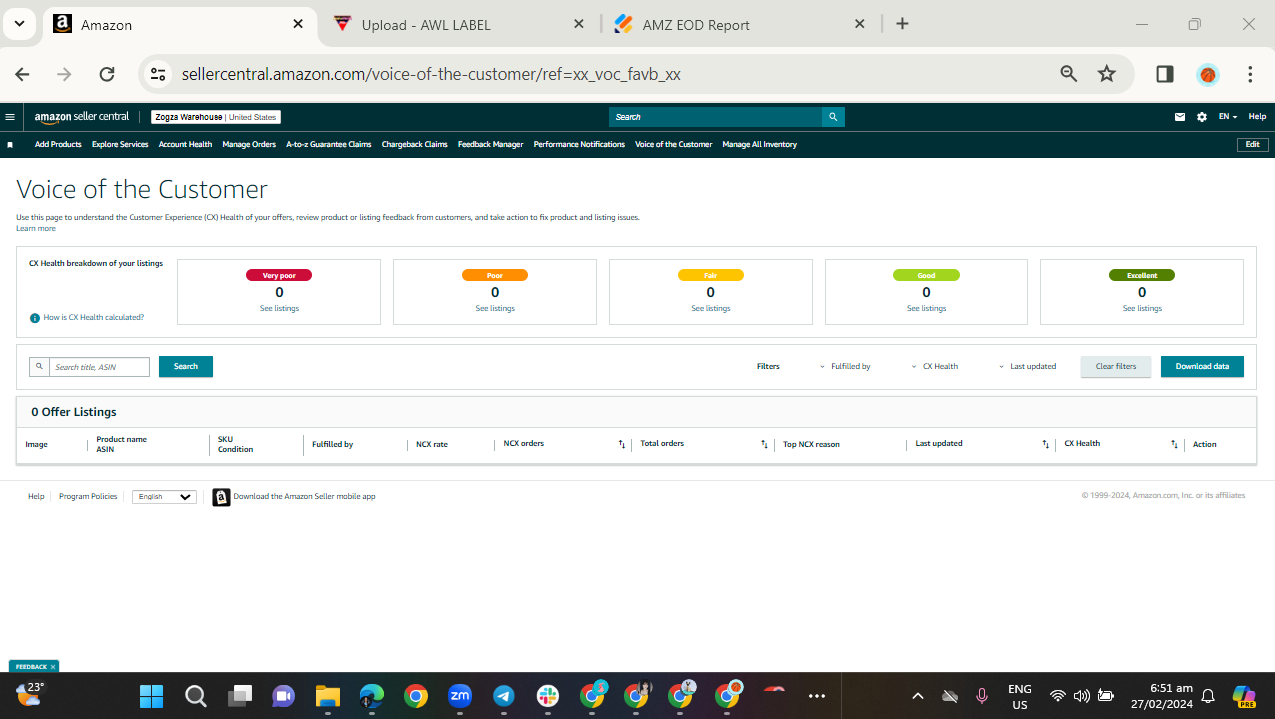Click the Learn more link
This screenshot has height=719, width=1275.
pos(36,229)
